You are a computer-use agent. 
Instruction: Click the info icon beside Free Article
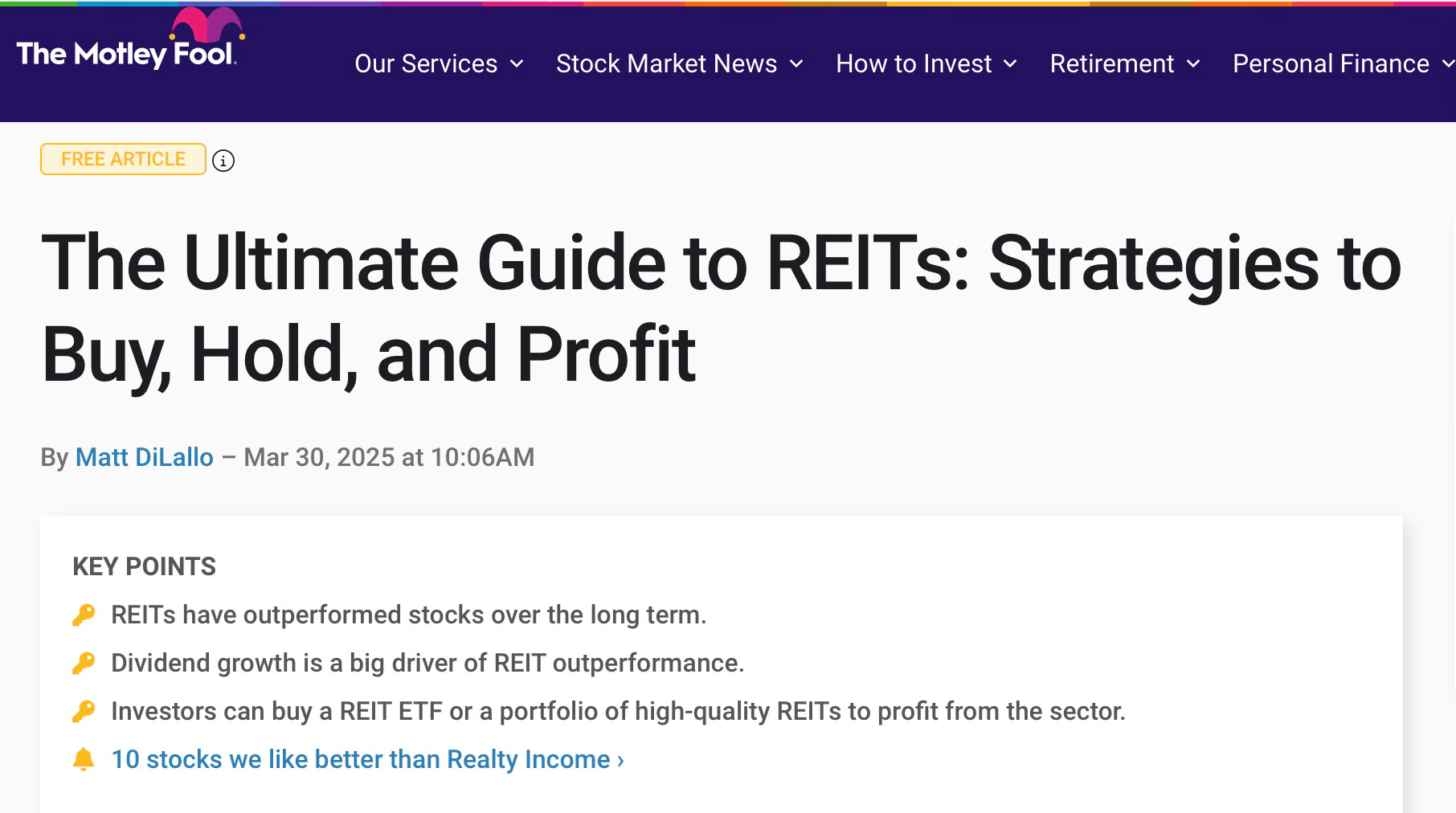coord(223,161)
